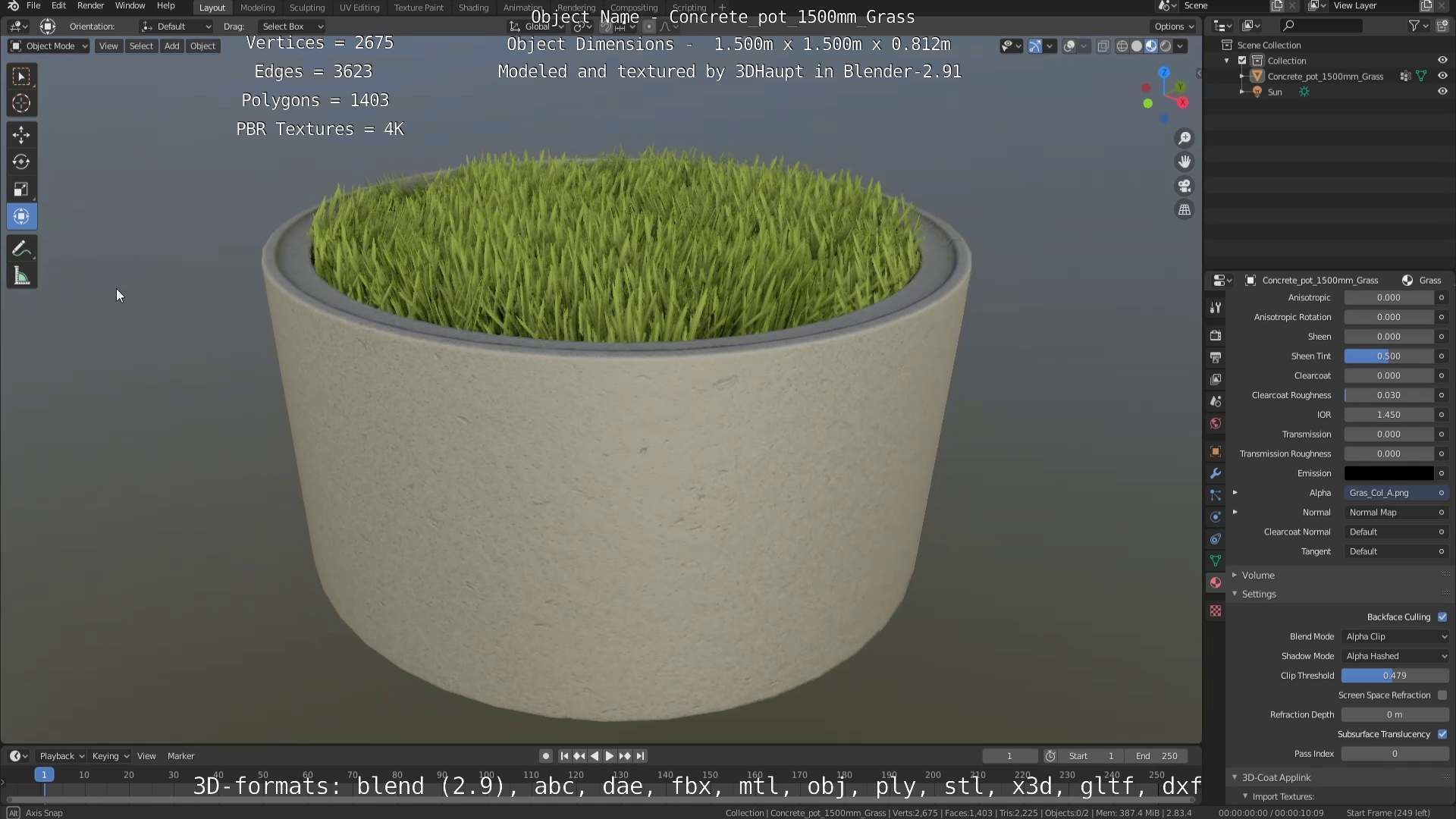Open Blend Mode Alpha Clip dropdown
The height and width of the screenshot is (819, 1456).
(1395, 637)
